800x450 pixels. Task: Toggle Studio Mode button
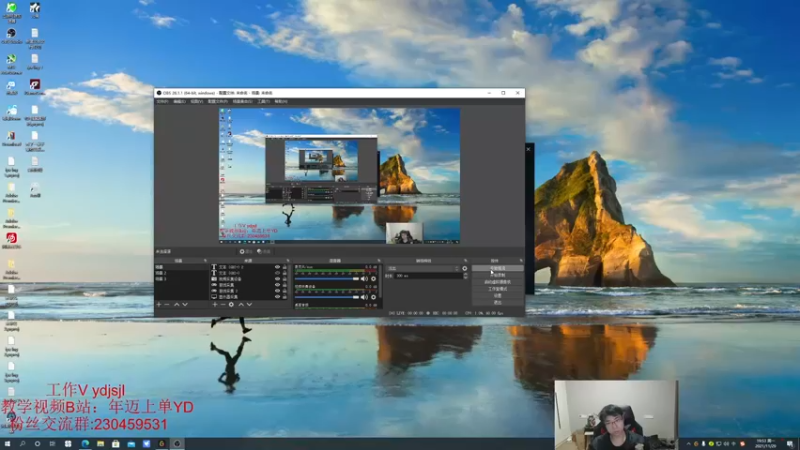point(497,289)
